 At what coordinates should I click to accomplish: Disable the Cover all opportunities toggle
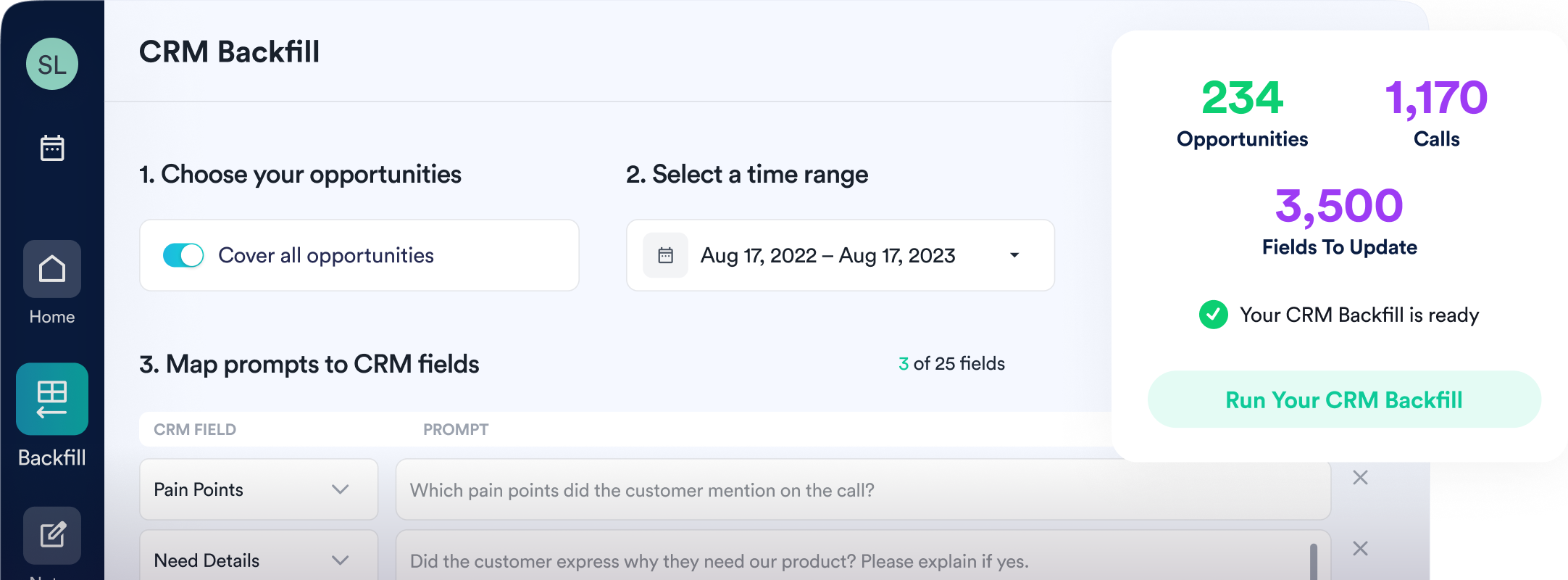[183, 255]
